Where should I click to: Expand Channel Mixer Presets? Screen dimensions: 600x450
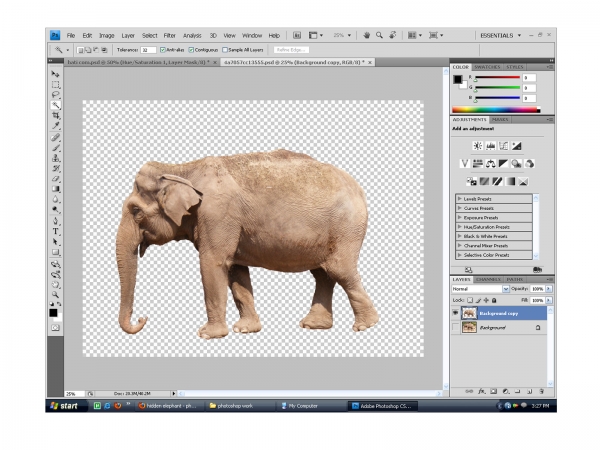click(x=460, y=245)
